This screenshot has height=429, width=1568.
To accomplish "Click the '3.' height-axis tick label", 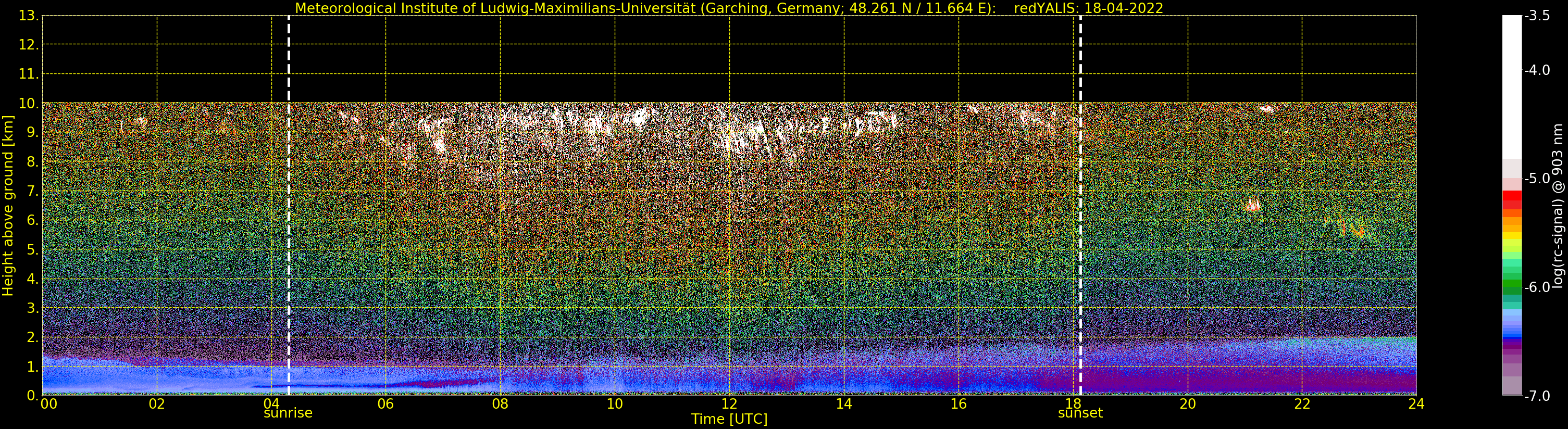I will [33, 308].
